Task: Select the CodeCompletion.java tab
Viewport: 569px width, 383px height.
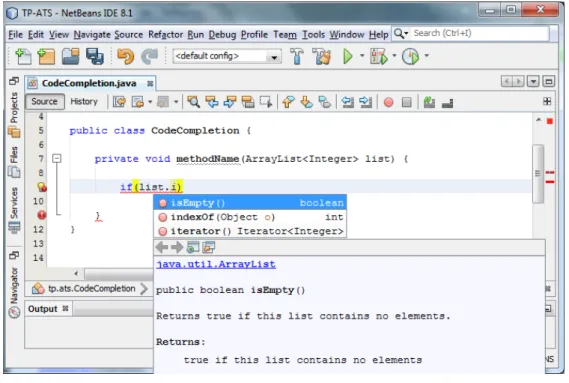Action: pyautogui.click(x=89, y=83)
